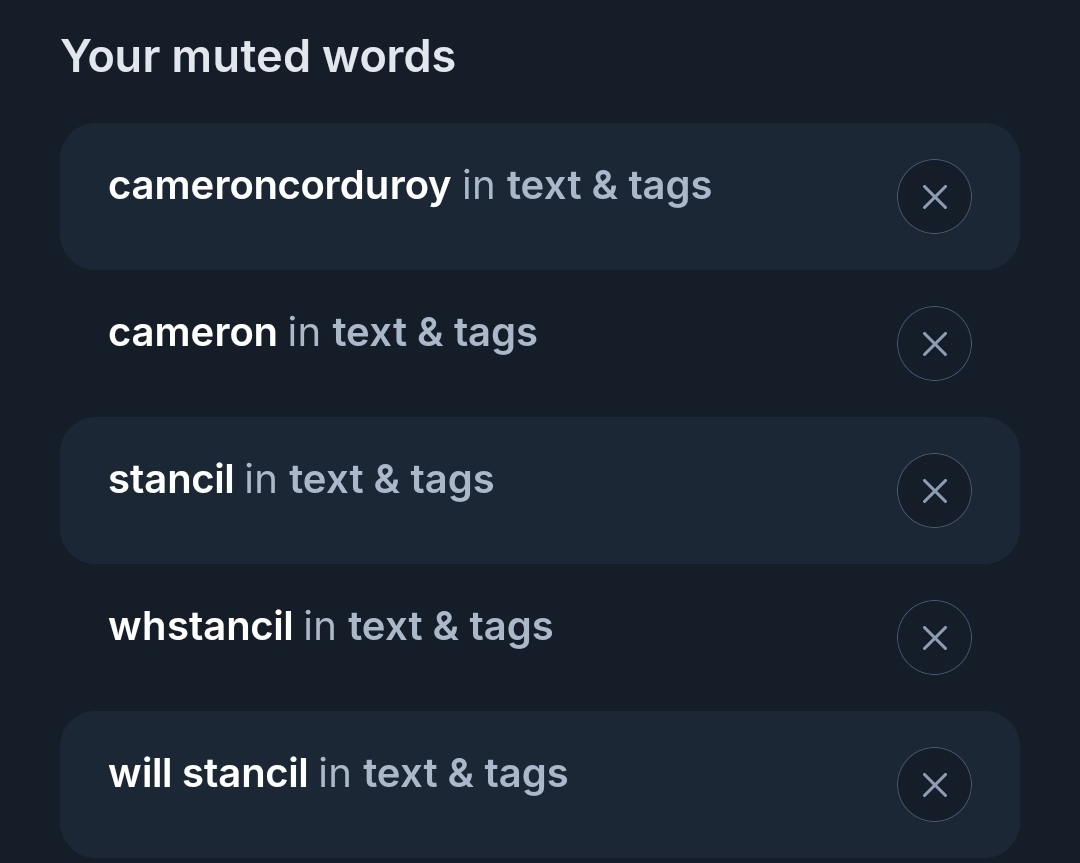Remove will stancil with the X button
Image resolution: width=1080 pixels, height=863 pixels.
click(x=934, y=785)
